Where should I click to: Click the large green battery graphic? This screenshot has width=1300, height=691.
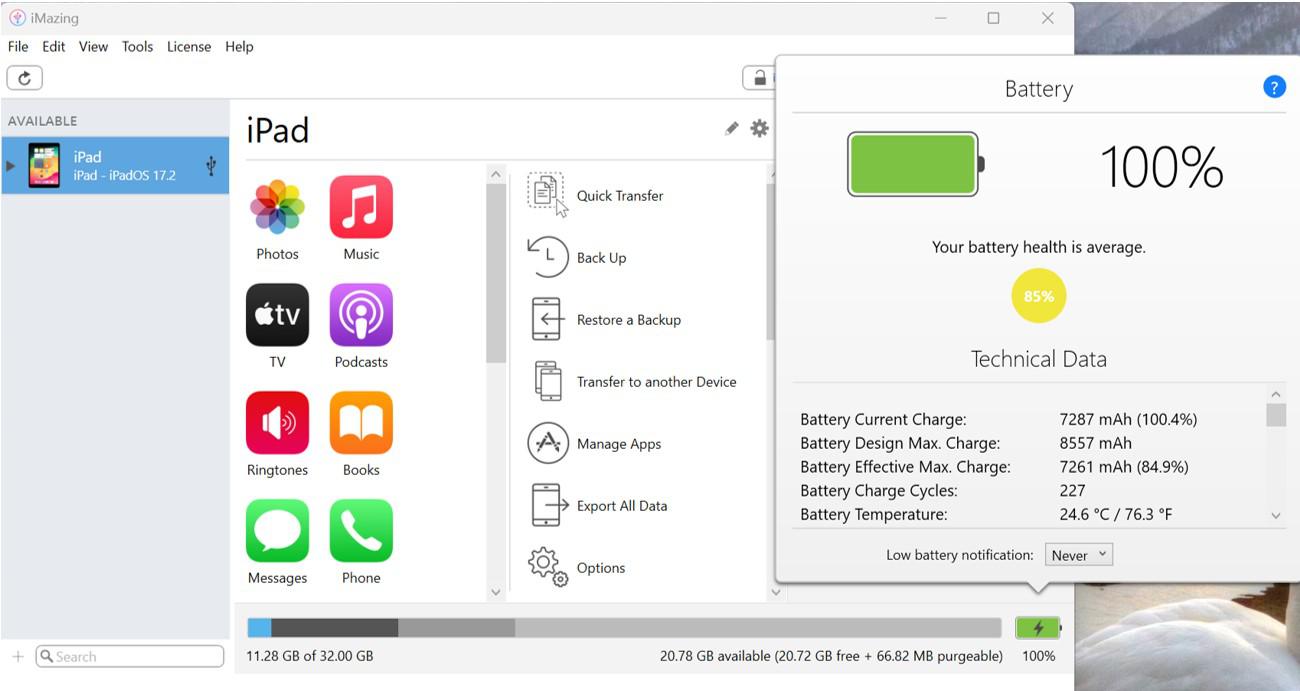pyautogui.click(x=915, y=164)
